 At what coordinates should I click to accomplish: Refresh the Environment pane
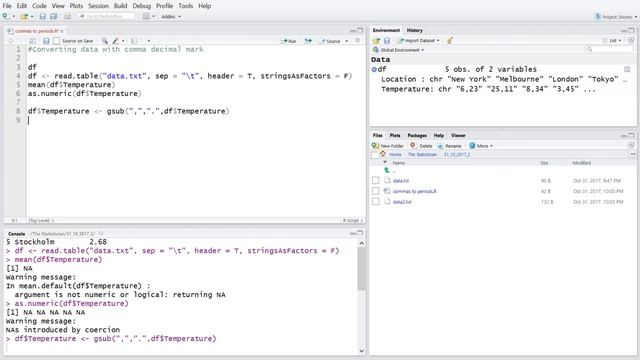point(631,40)
